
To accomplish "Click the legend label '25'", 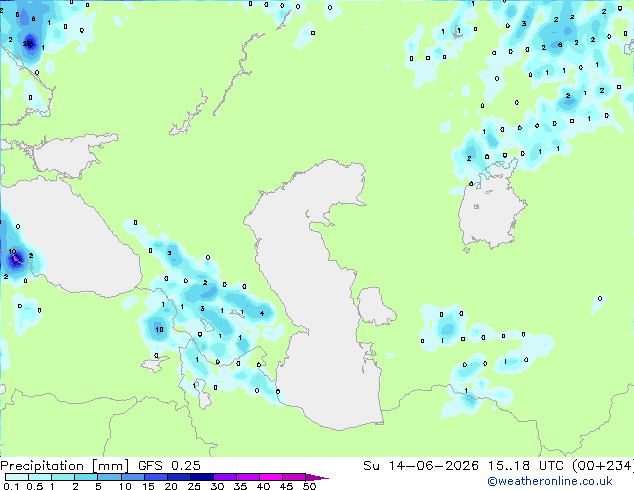I will pyautogui.click(x=194, y=486).
